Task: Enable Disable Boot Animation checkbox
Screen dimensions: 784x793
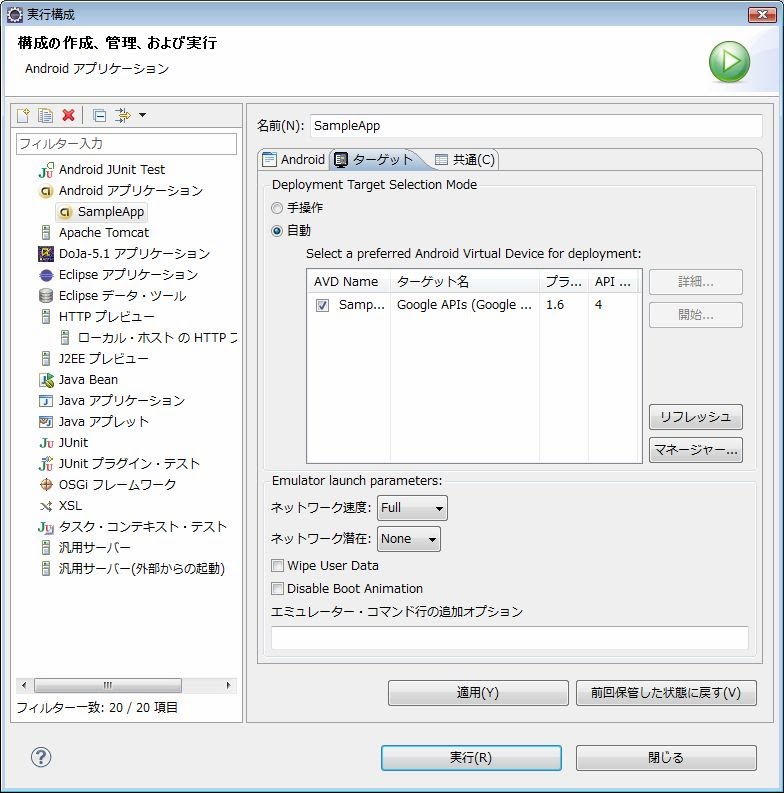Action: [x=278, y=589]
